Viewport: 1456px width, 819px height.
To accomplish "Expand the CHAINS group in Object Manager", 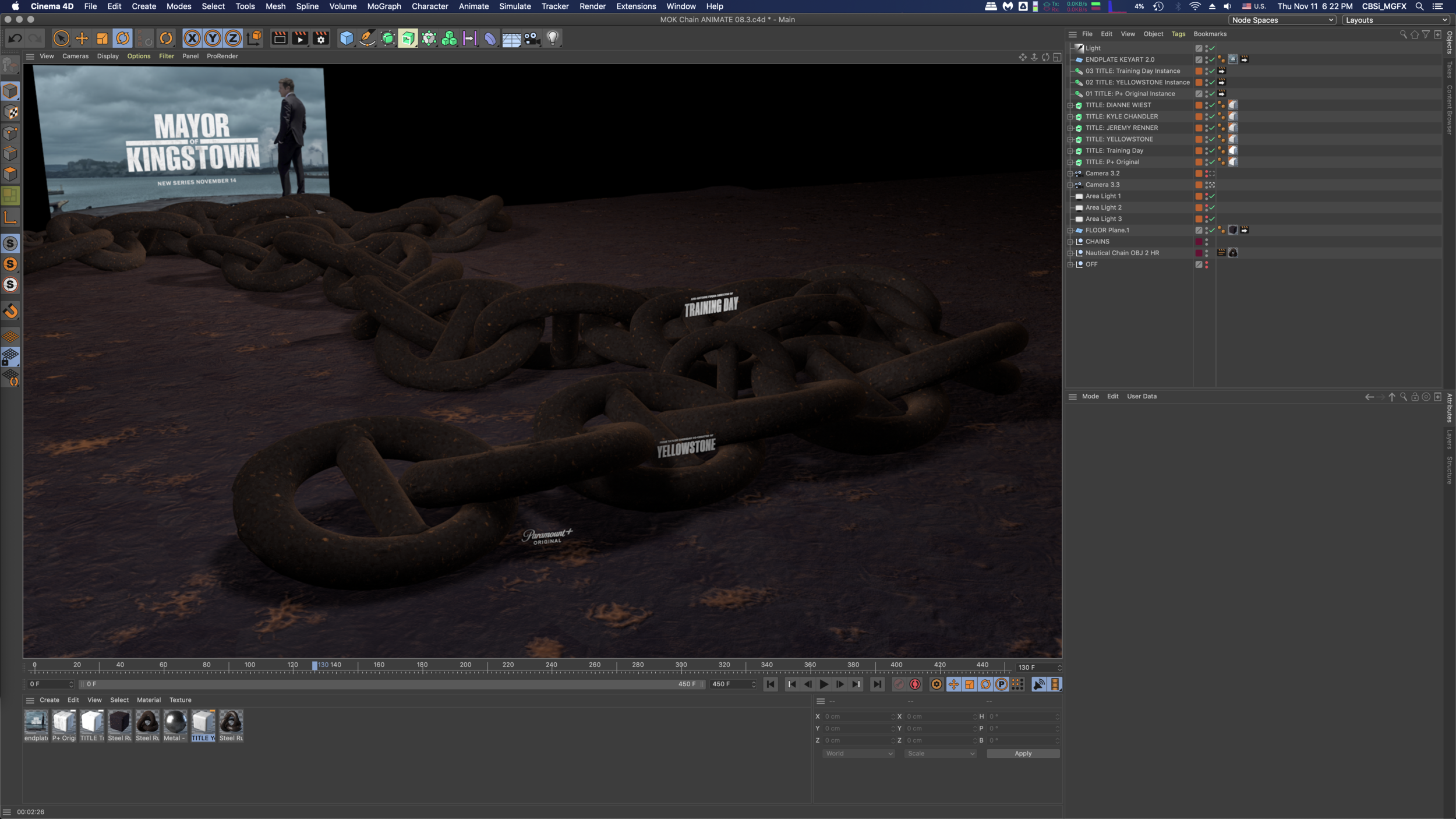I will tap(1070, 242).
